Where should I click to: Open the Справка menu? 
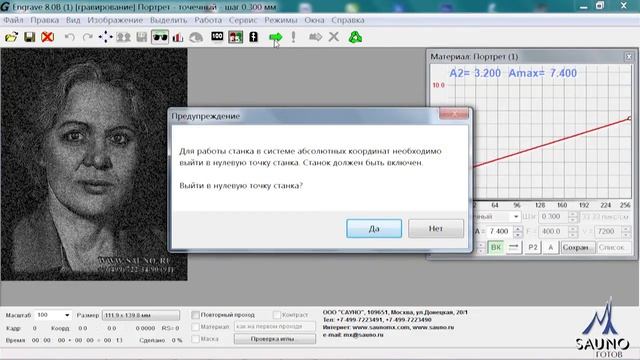click(x=348, y=20)
